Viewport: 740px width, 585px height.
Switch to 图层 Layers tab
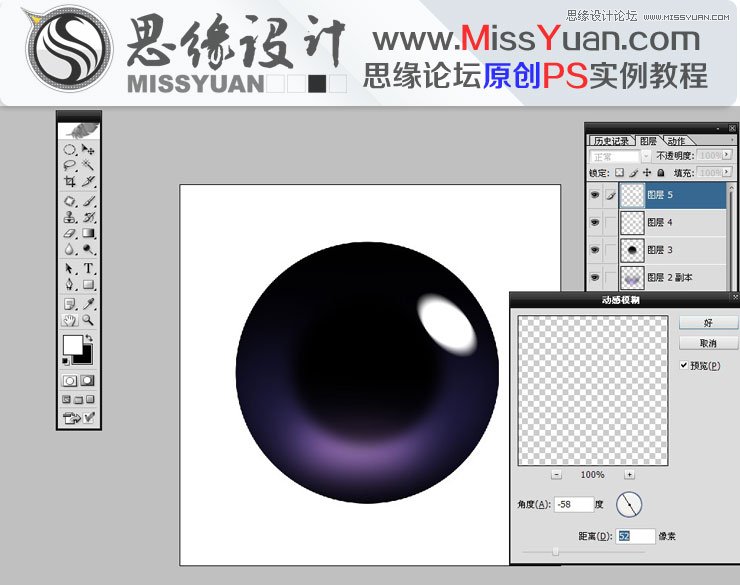point(648,141)
